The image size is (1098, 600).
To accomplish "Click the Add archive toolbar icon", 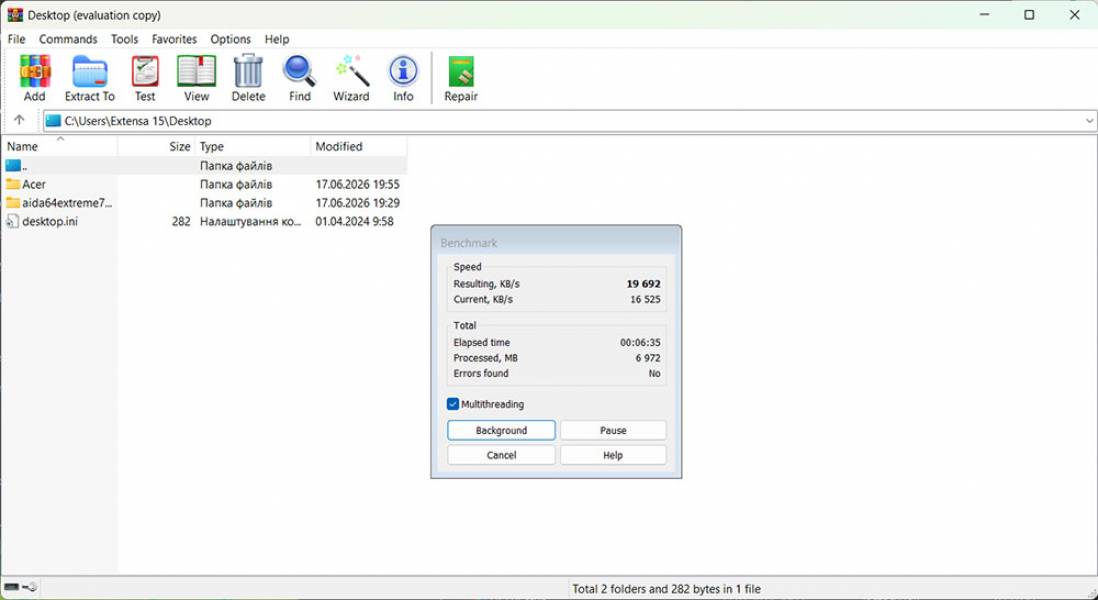I will pyautogui.click(x=34, y=71).
